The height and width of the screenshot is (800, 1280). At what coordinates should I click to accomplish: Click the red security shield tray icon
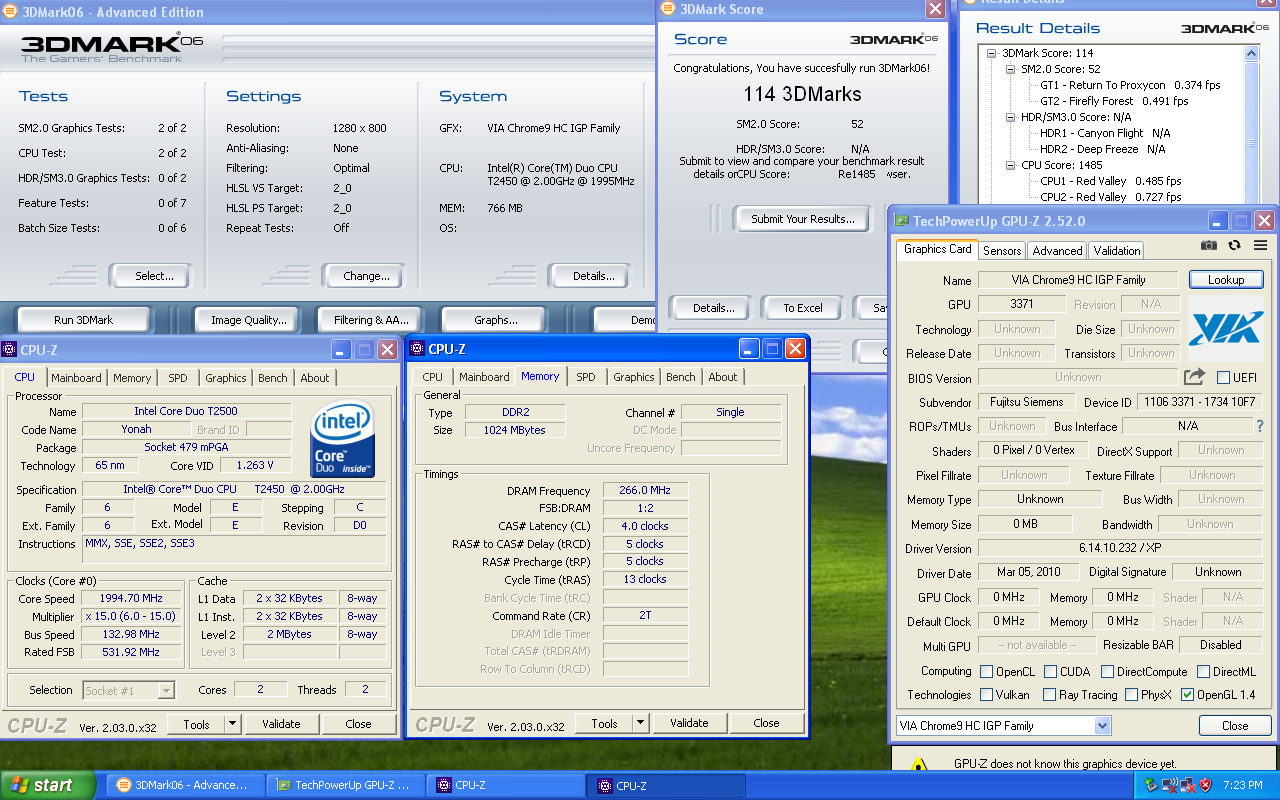click(1205, 785)
